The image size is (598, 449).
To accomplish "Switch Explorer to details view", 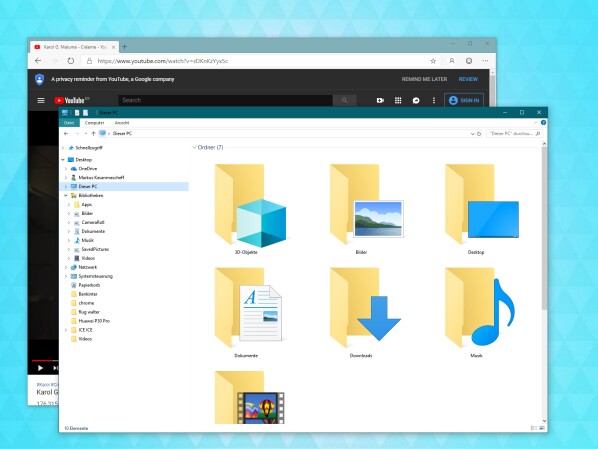I will 534,428.
